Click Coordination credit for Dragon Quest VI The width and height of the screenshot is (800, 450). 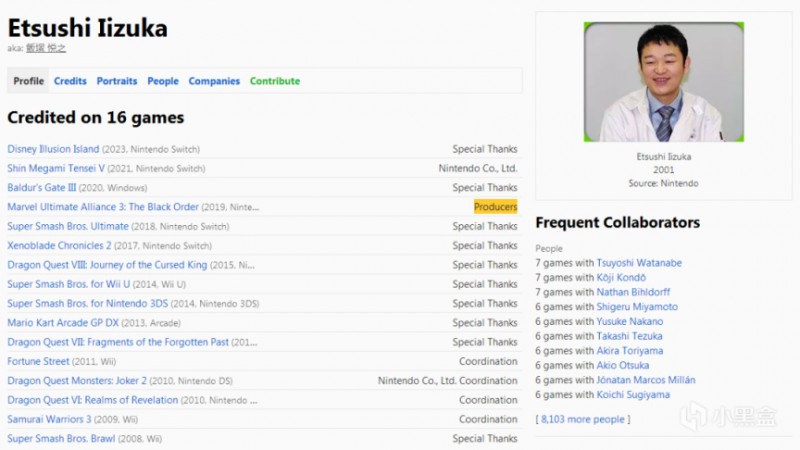click(488, 400)
